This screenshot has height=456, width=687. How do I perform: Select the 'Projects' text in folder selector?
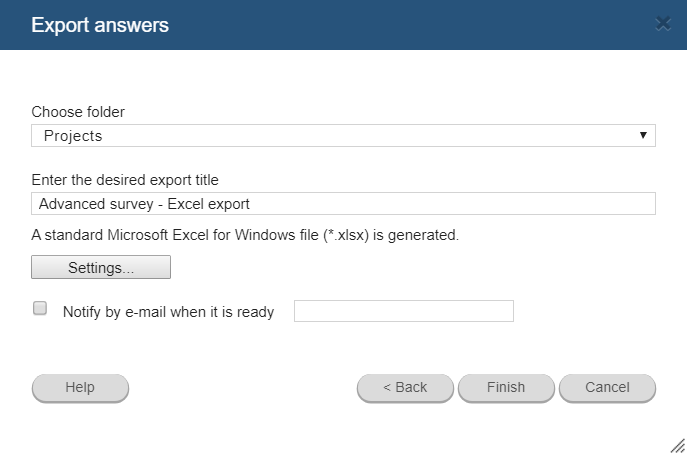[73, 136]
